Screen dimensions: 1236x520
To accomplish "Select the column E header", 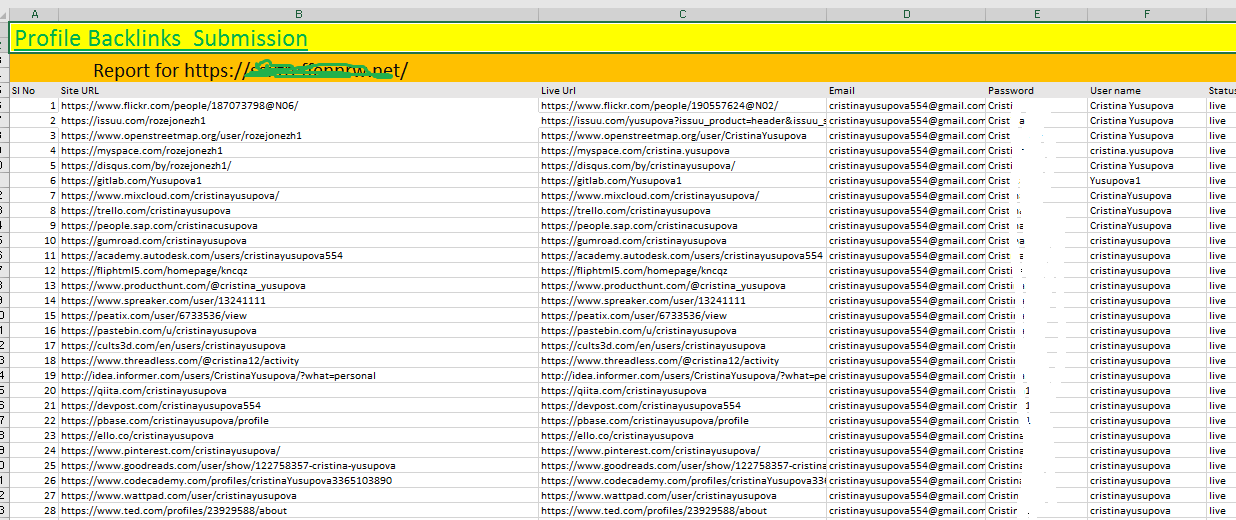I will (x=1037, y=14).
